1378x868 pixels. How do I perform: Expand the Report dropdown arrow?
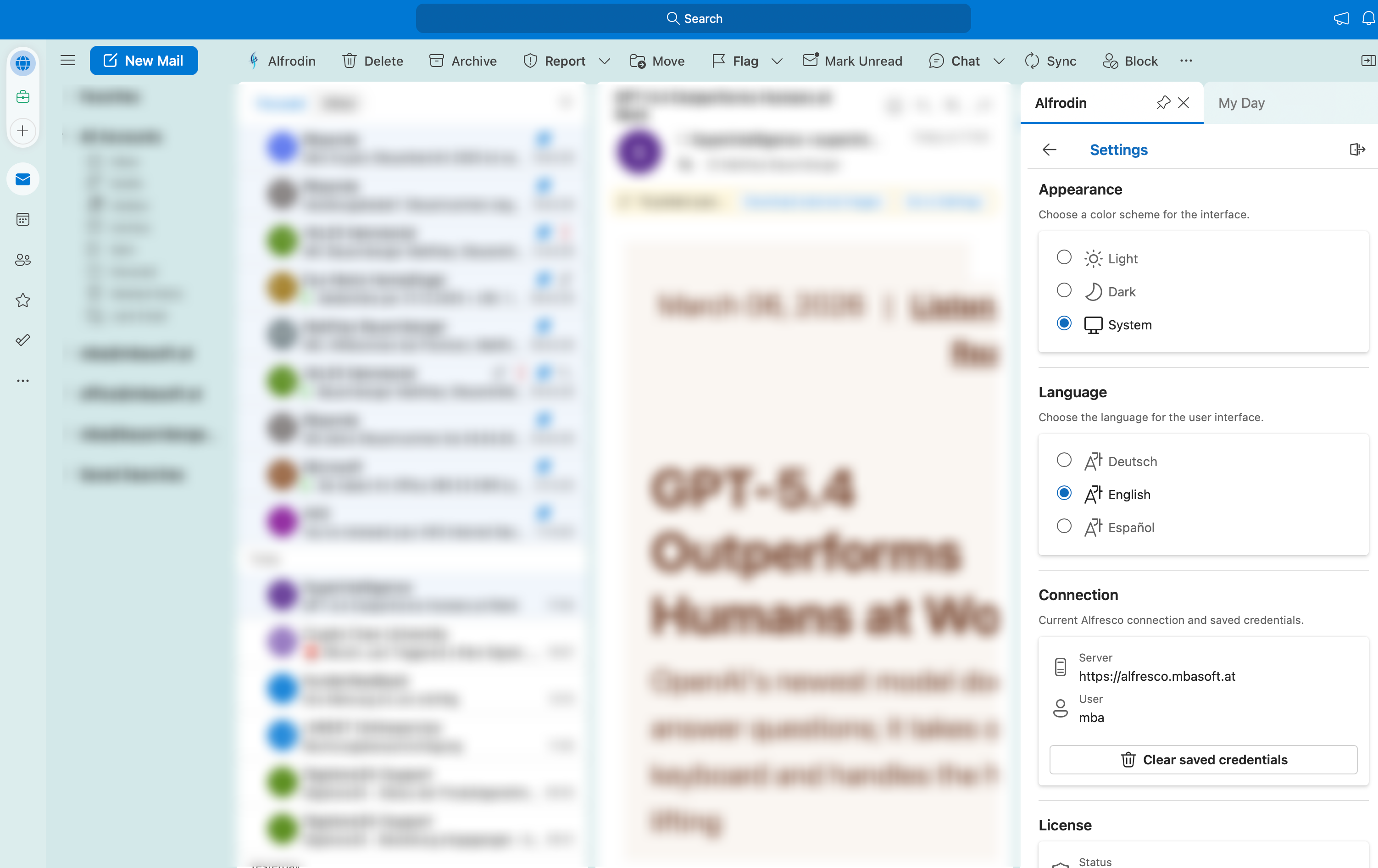(604, 61)
